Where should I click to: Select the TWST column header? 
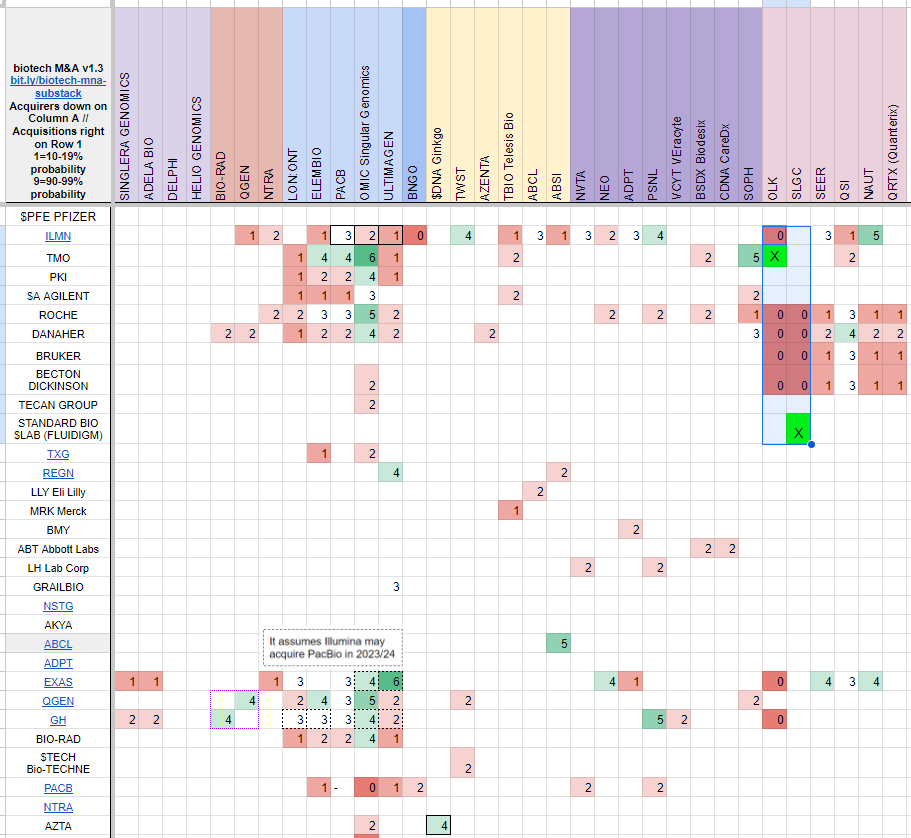click(x=462, y=105)
